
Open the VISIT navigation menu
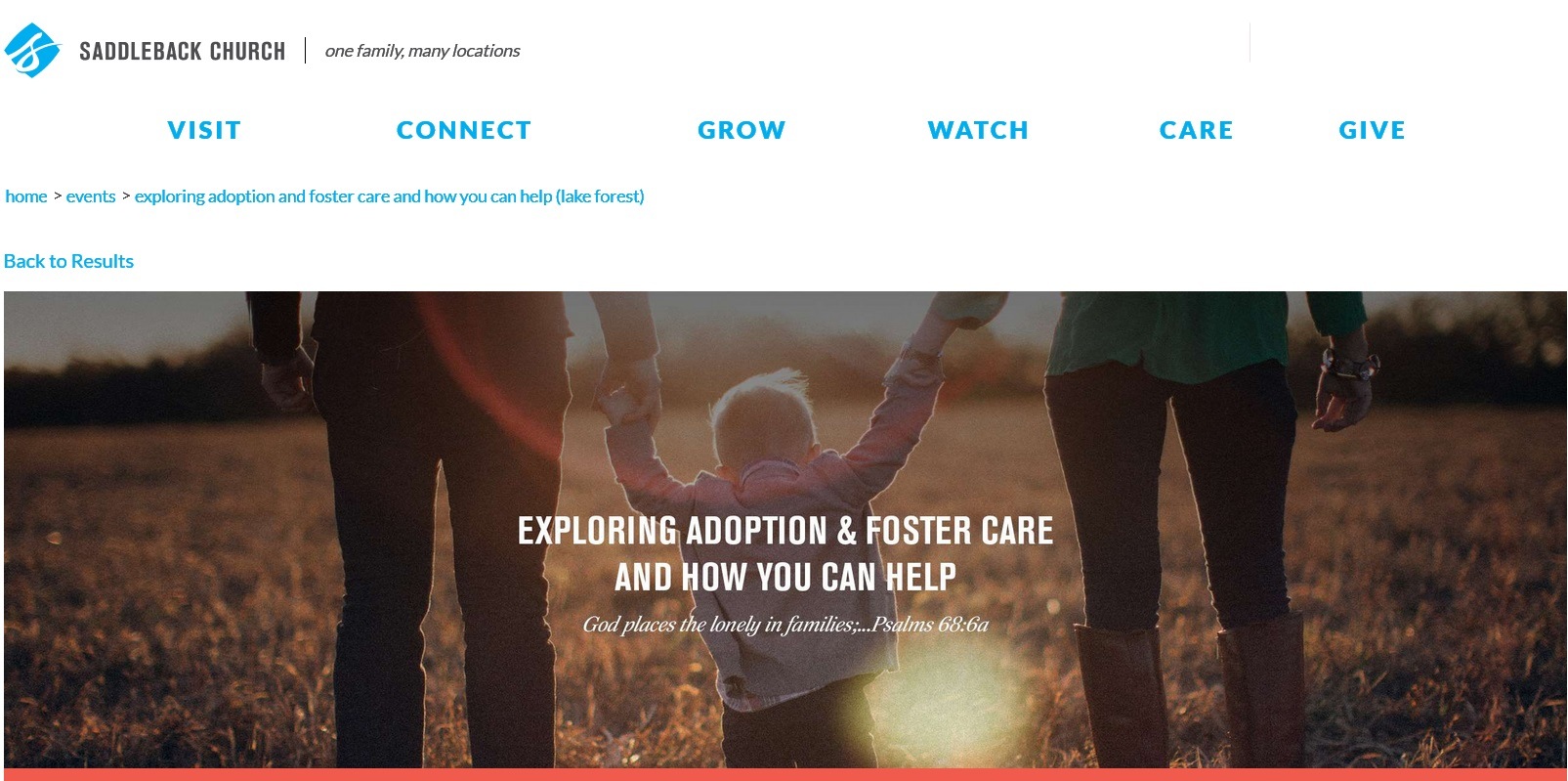204,130
